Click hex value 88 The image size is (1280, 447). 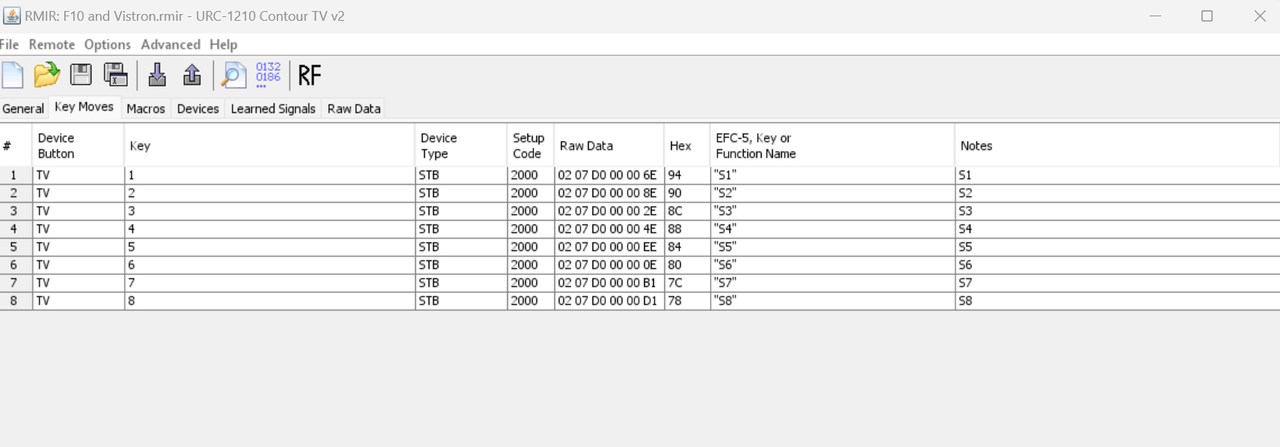click(687, 229)
